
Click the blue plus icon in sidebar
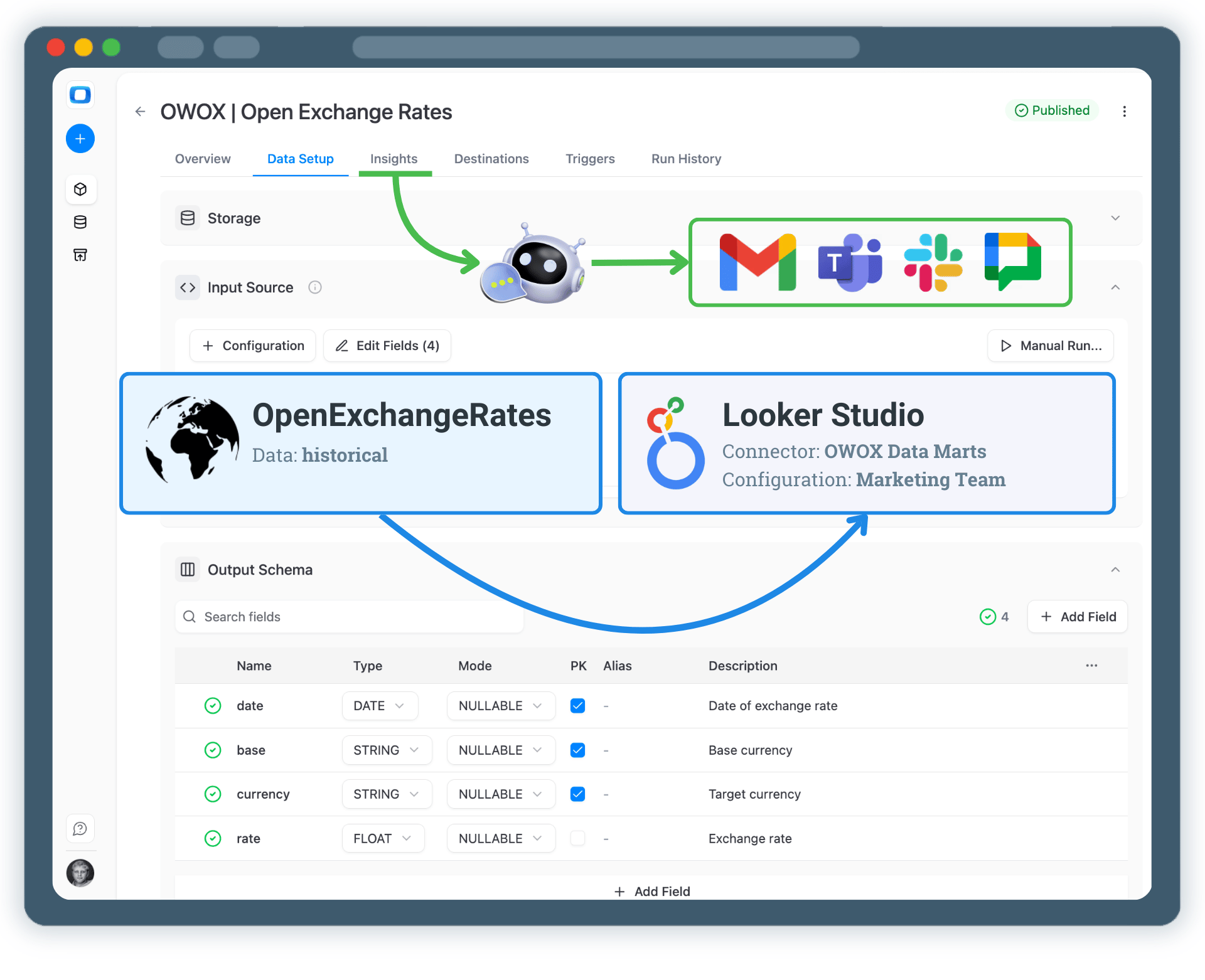(x=80, y=138)
